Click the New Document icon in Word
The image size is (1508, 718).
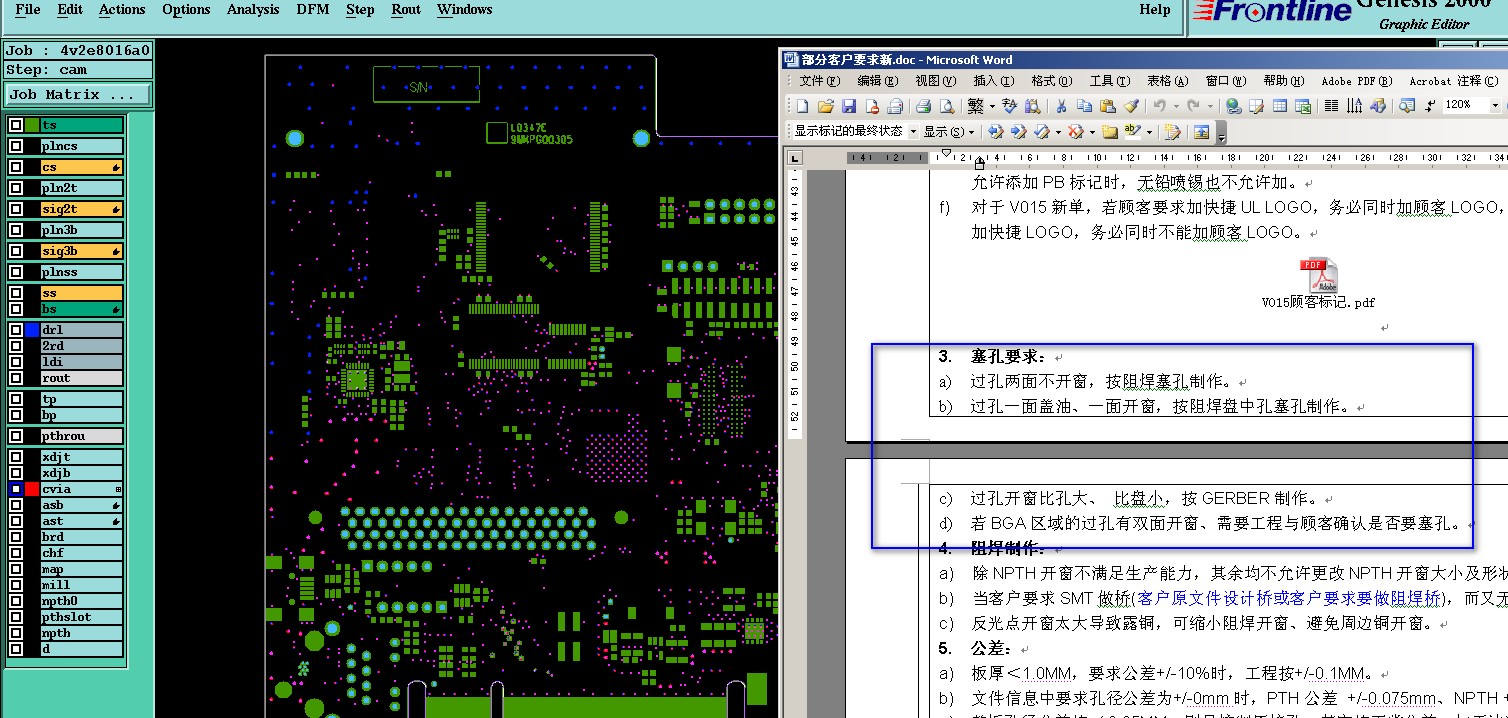(802, 106)
